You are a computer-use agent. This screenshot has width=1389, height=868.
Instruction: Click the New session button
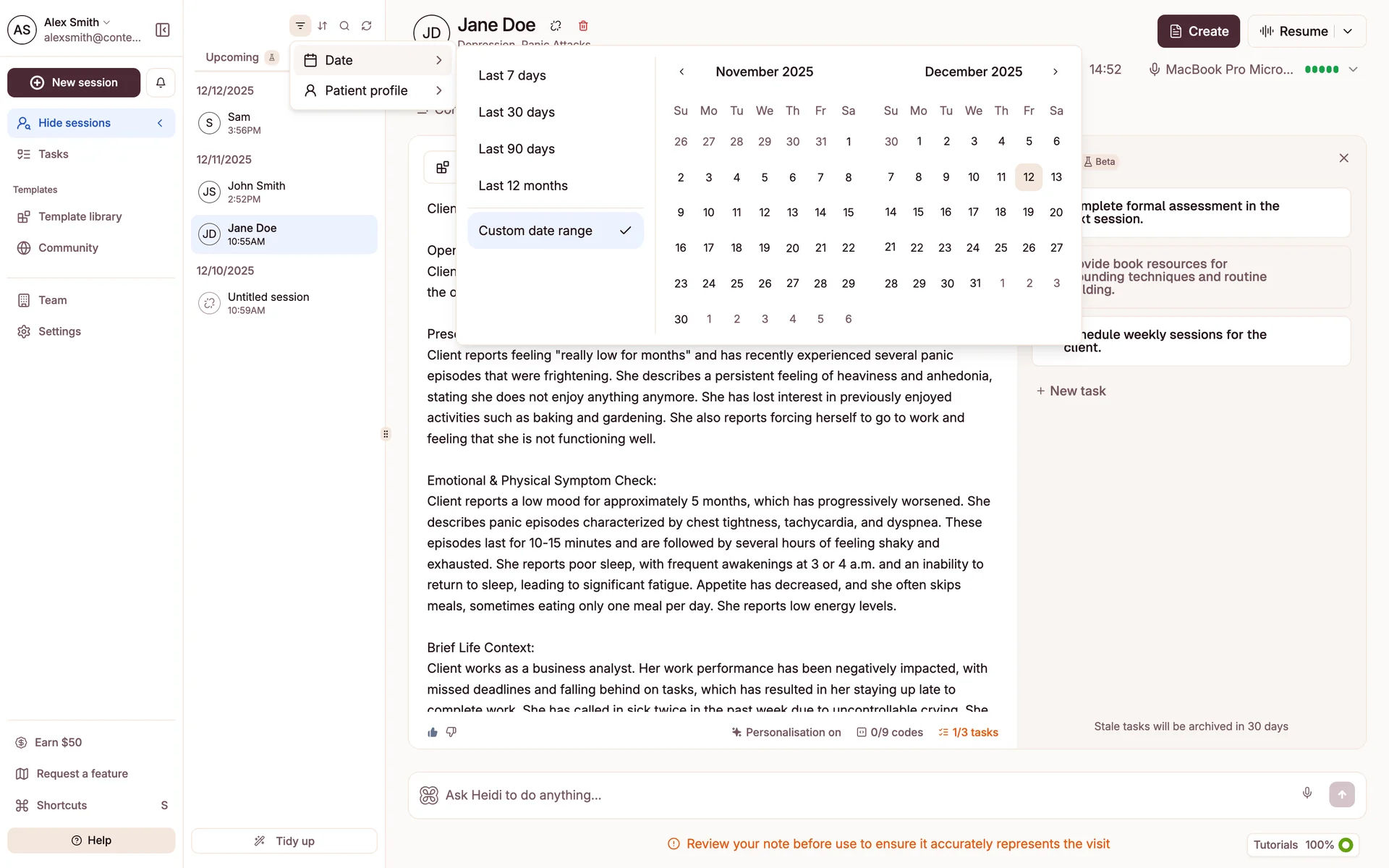[74, 82]
